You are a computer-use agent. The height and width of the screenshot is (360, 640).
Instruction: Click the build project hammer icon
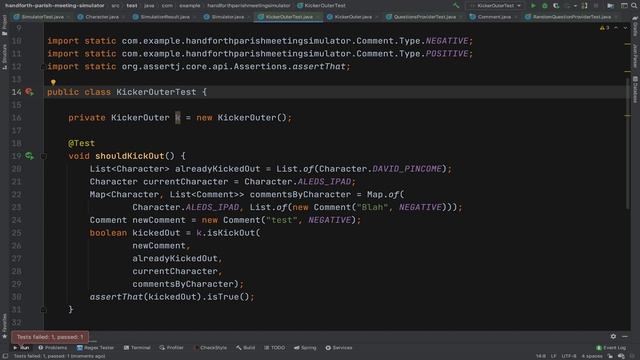(456, 6)
